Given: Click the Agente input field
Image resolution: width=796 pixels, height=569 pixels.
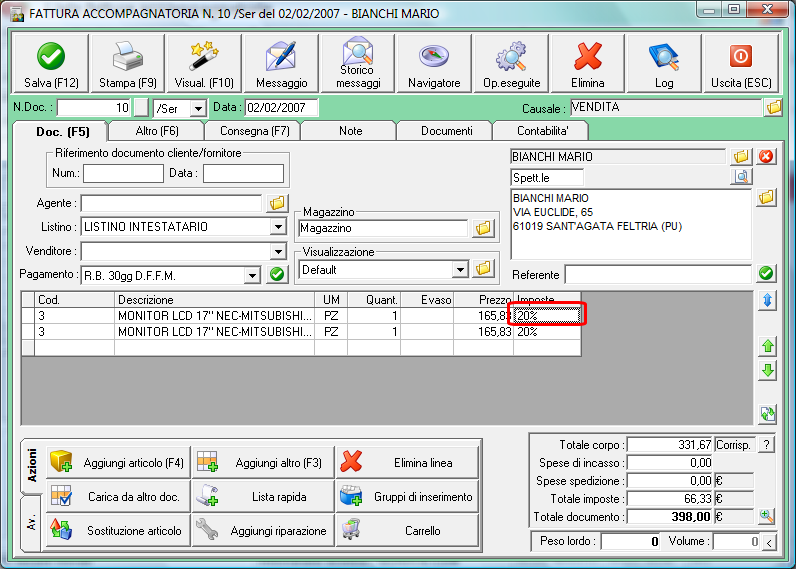Looking at the screenshot, I should click(172, 203).
